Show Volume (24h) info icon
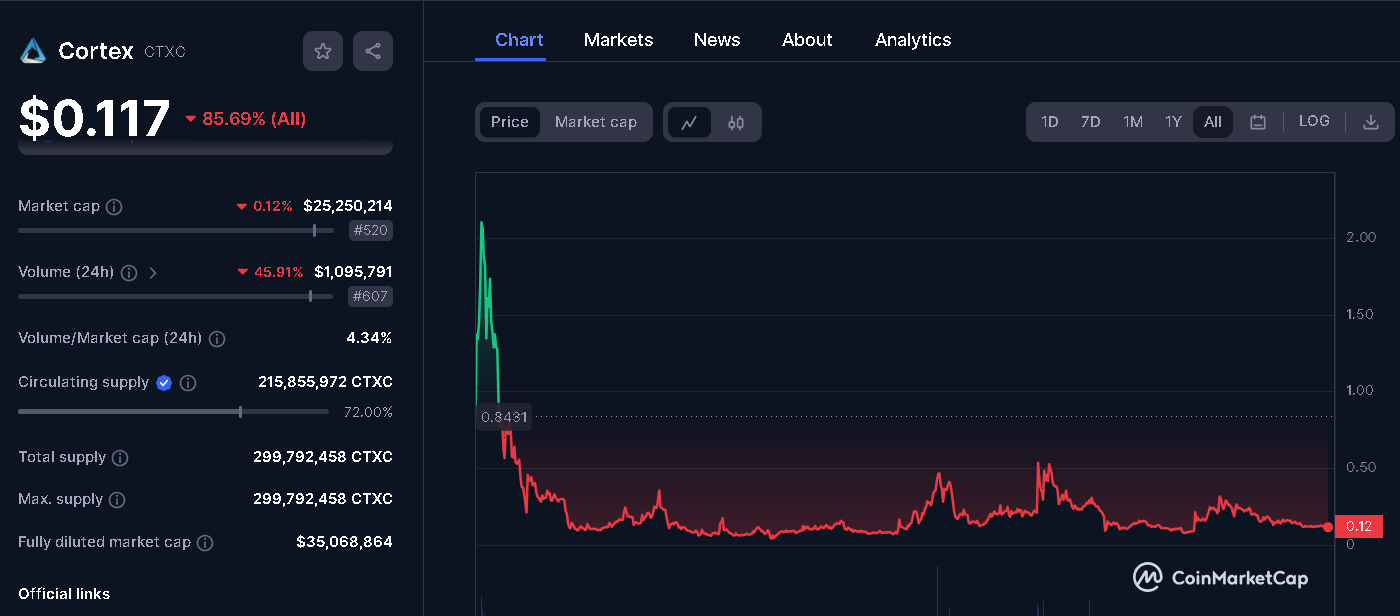1400x616 pixels. pos(128,273)
